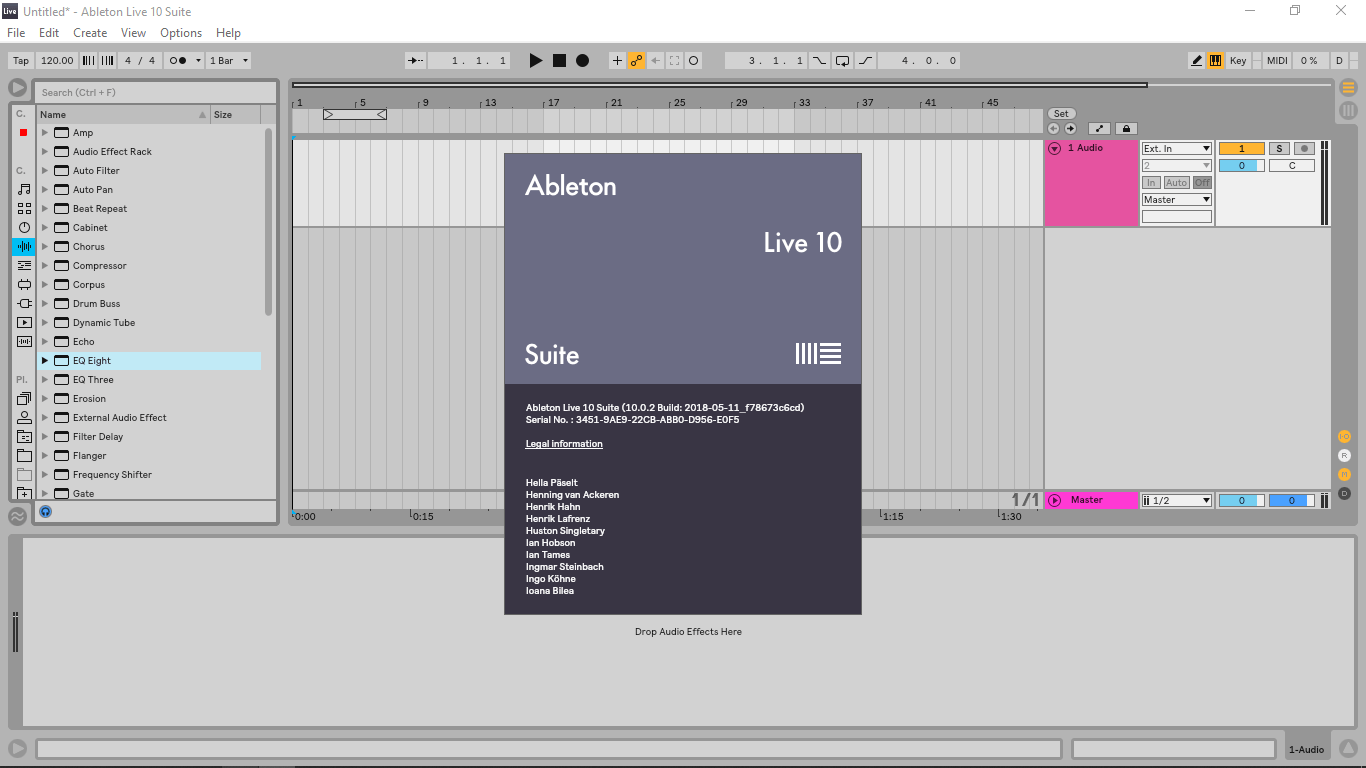Open the Options menu
Image resolution: width=1366 pixels, height=768 pixels.
click(181, 33)
